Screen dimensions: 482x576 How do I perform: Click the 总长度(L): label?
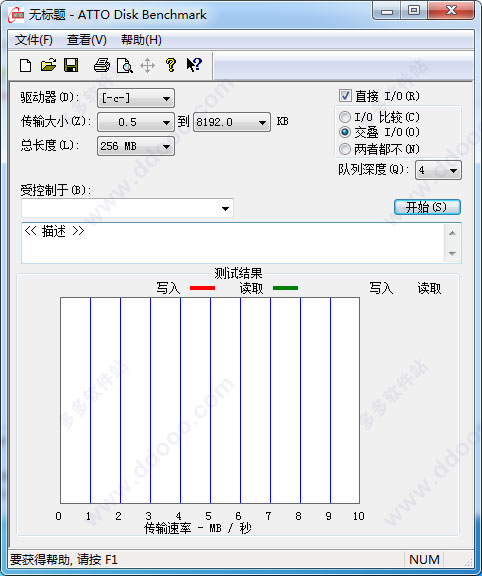point(50,145)
